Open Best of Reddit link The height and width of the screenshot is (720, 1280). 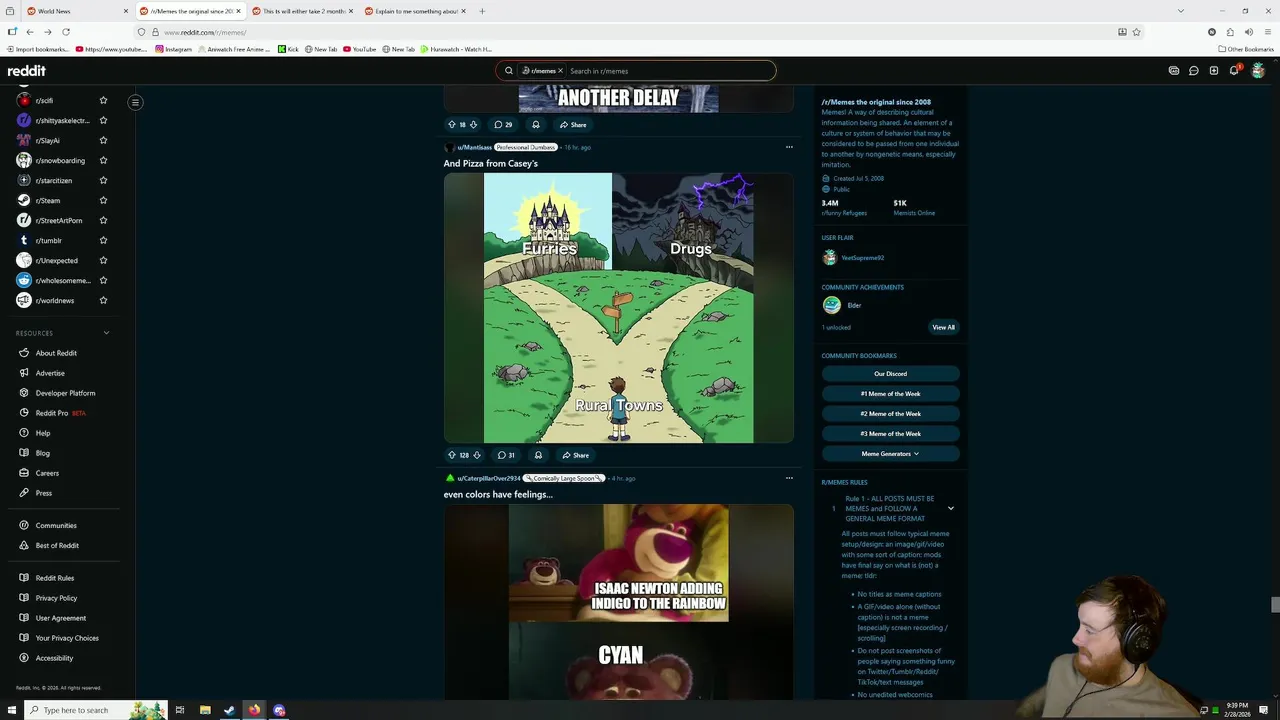pos(57,545)
